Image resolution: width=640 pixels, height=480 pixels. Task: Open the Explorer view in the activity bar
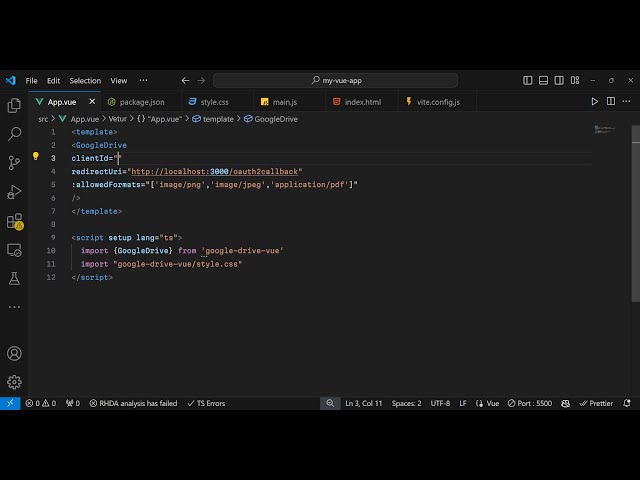(x=14, y=105)
